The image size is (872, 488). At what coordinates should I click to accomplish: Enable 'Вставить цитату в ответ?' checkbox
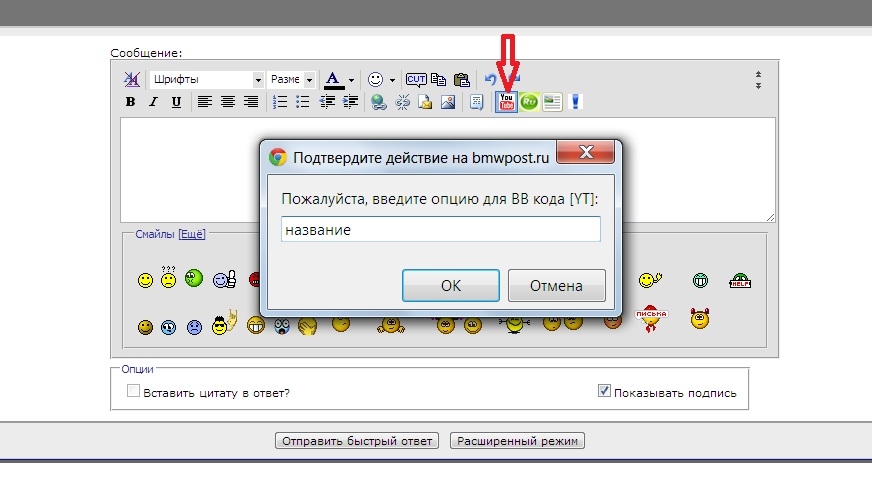click(x=133, y=392)
